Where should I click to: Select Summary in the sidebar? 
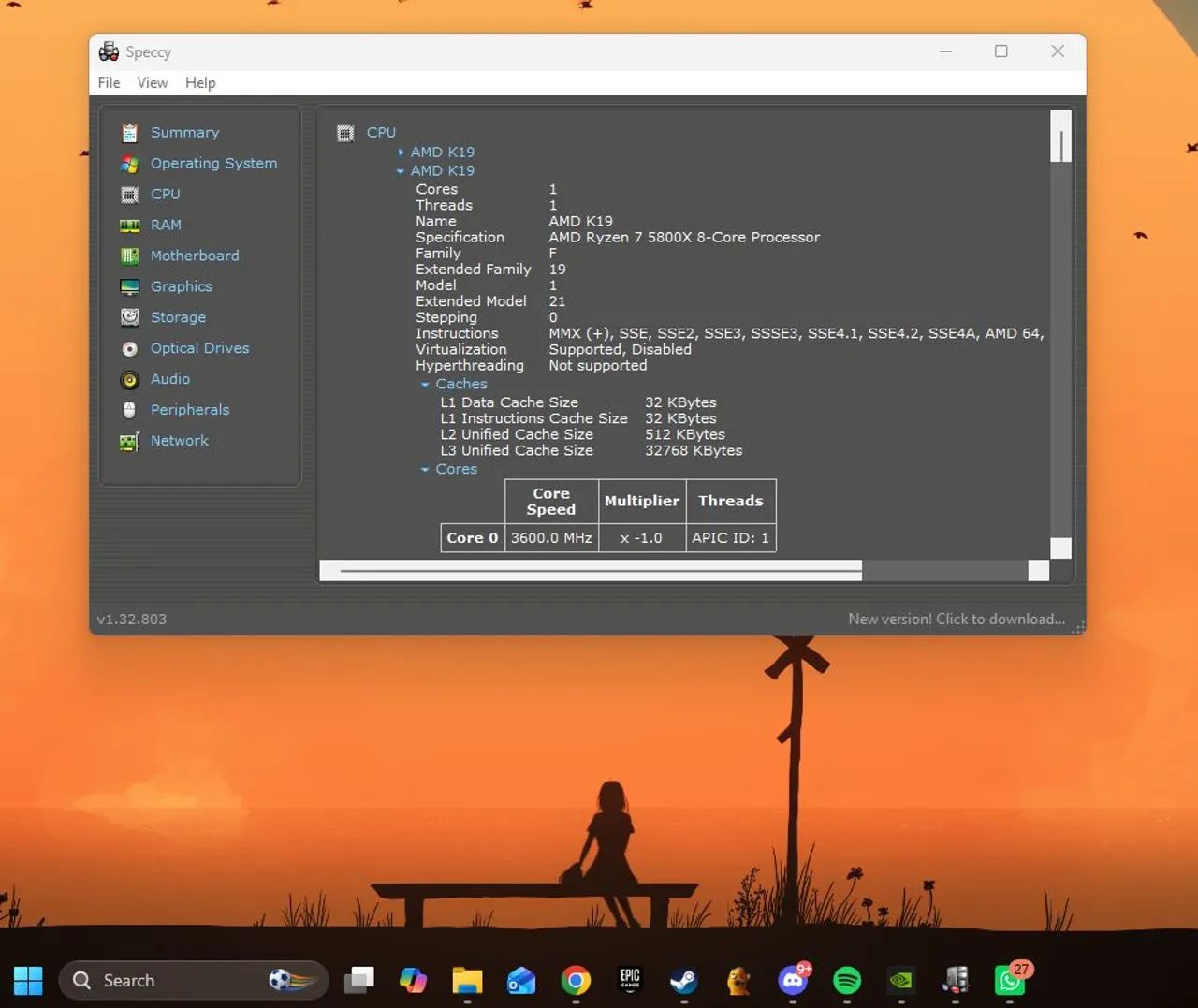coord(185,133)
